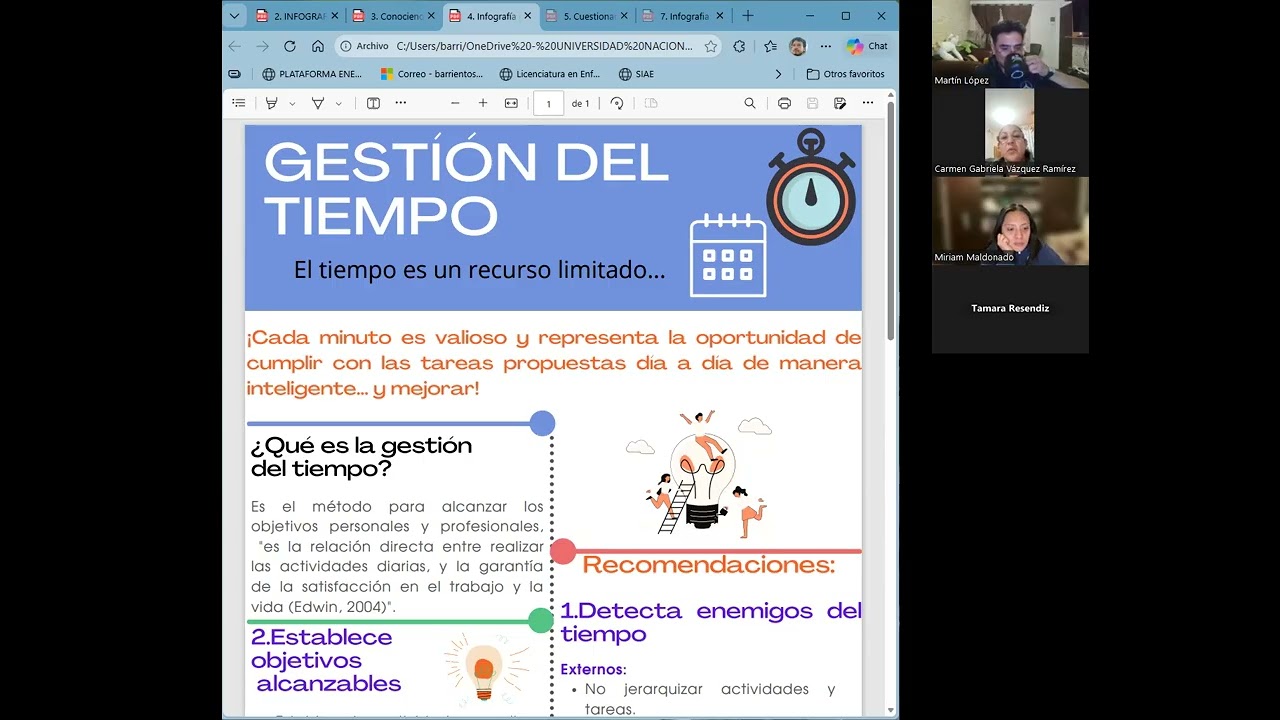Open more PDF tools ellipsis

(x=401, y=103)
